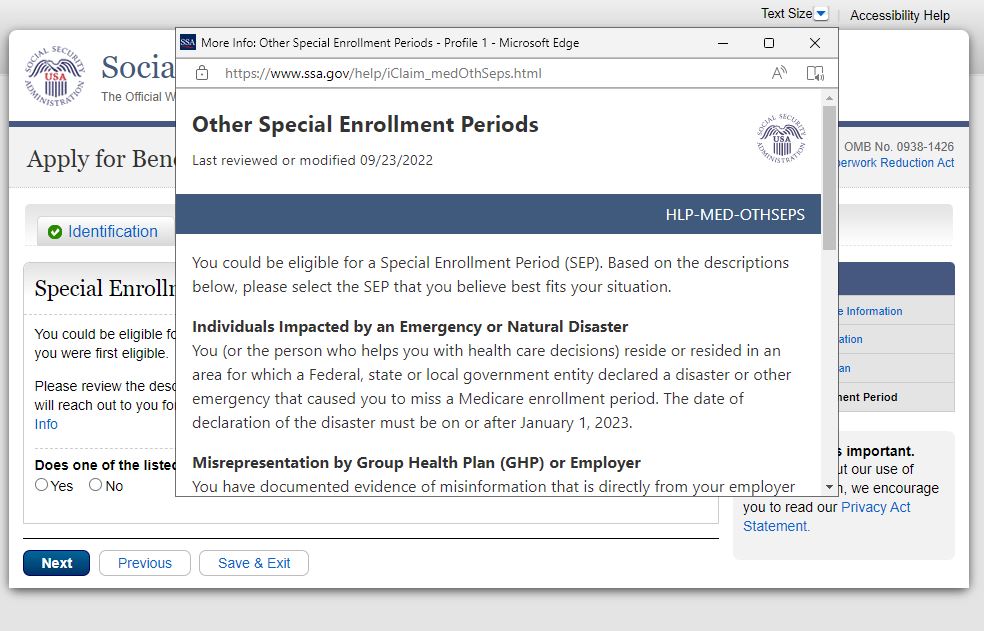Screen dimensions: 984x631
Task: Click the popup scrollbar up arrow
Action: 829,98
